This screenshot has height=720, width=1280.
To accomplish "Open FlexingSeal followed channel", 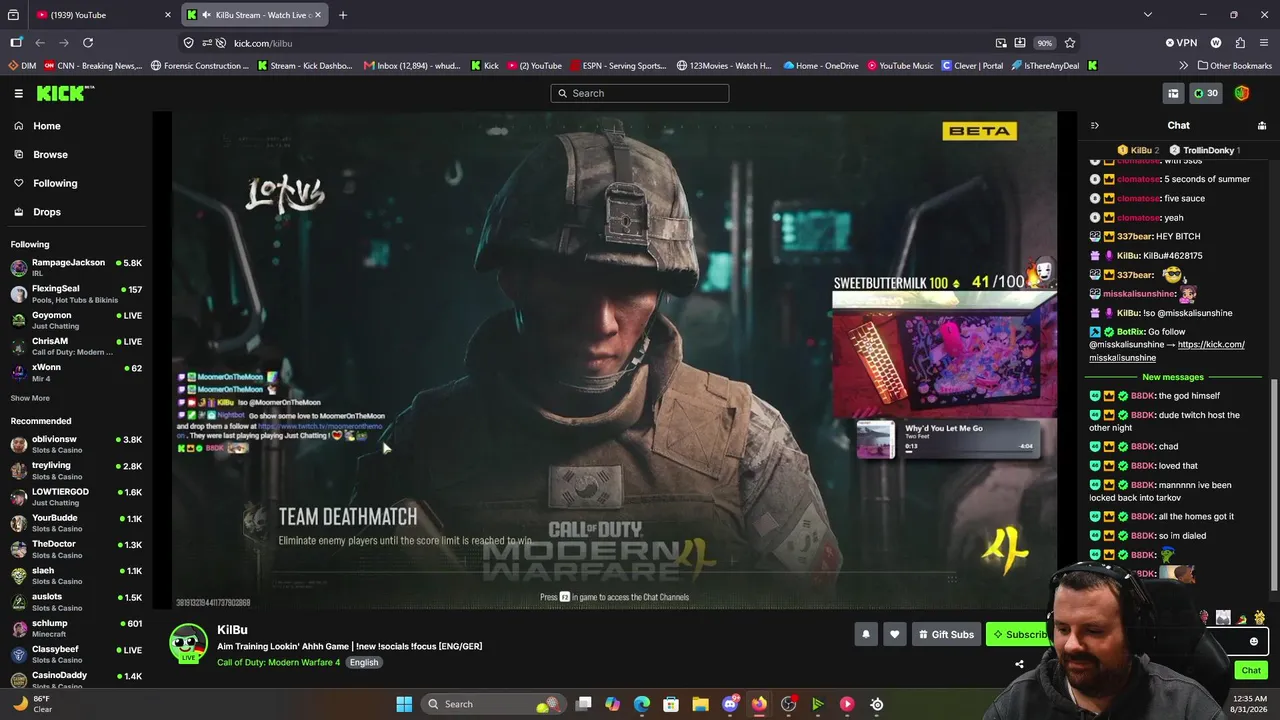I will [x=76, y=294].
